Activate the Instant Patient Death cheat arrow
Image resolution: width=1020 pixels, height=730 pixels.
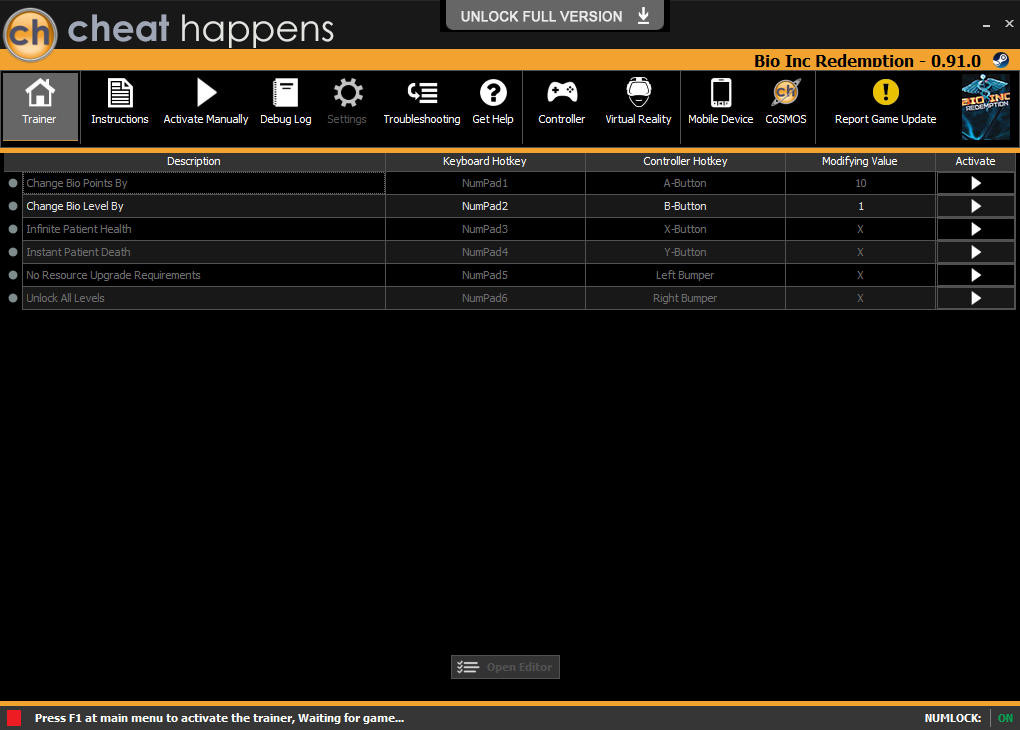coord(975,252)
